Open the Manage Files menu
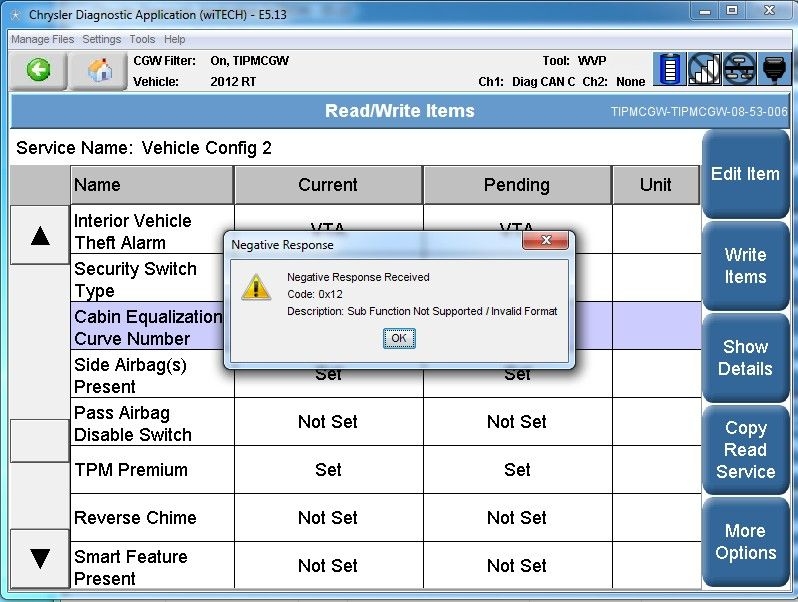This screenshot has height=602, width=798. pyautogui.click(x=43, y=39)
